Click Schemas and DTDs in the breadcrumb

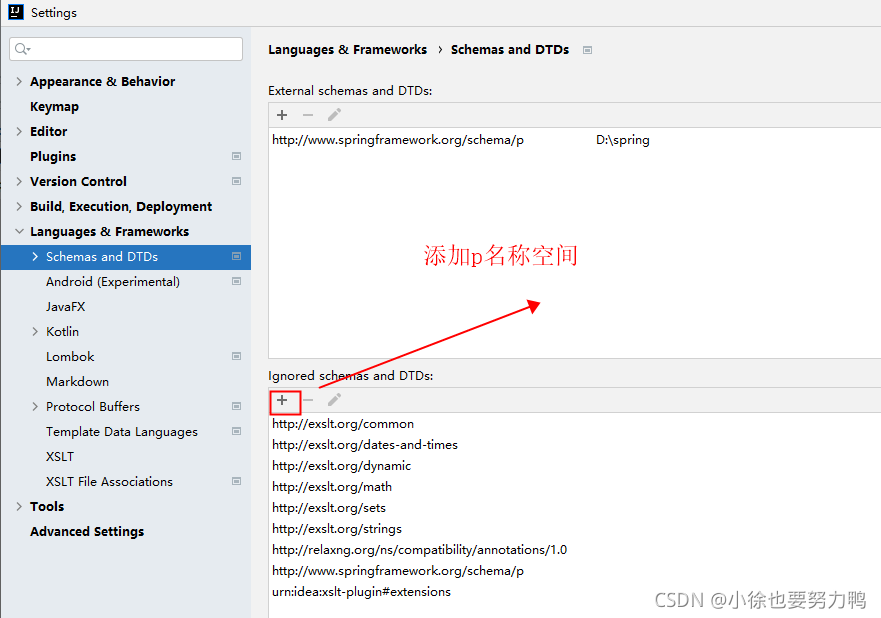(510, 50)
